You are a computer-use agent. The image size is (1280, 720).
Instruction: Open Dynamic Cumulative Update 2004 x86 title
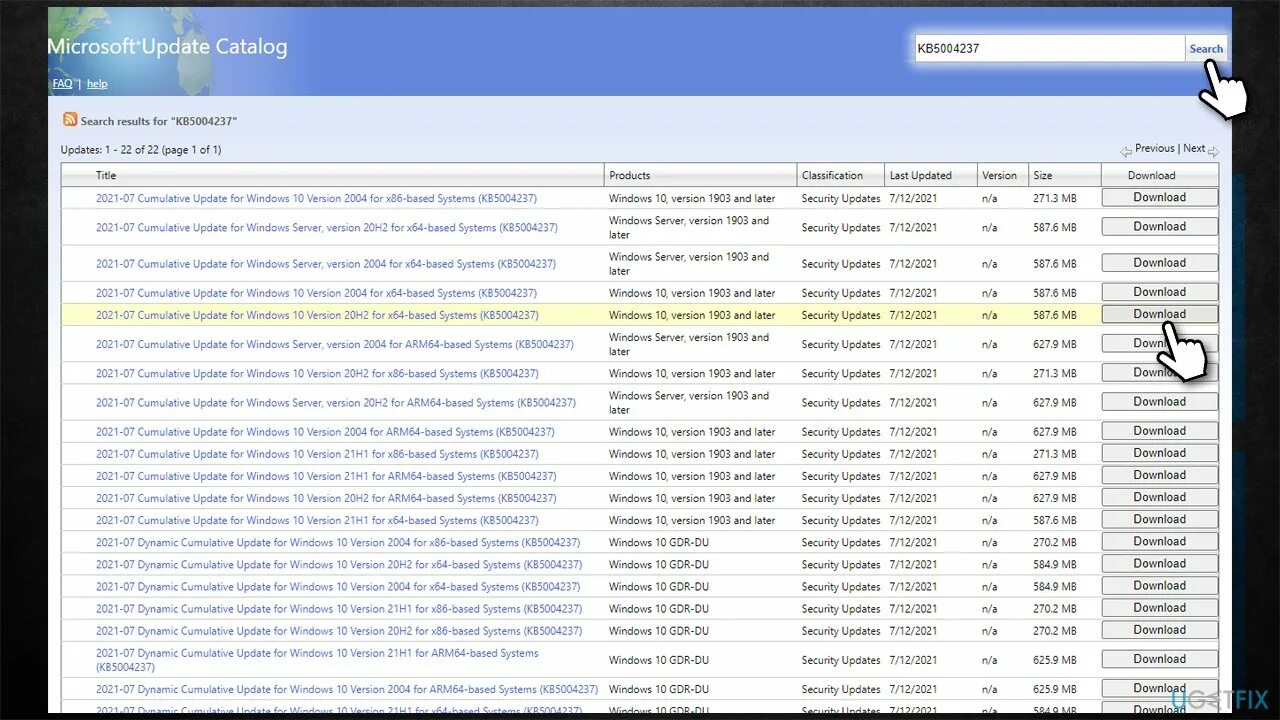[x=338, y=543]
